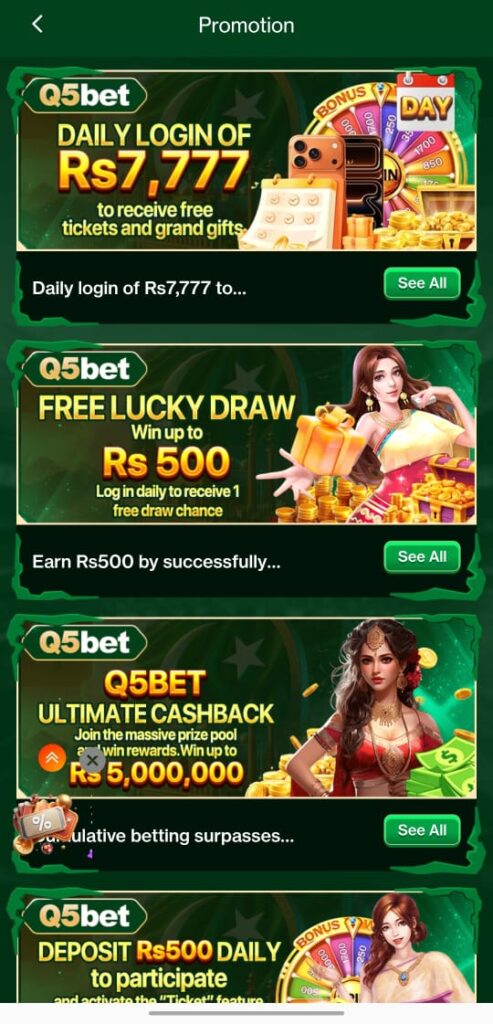Tap the back arrow icon
493x1024 pixels.
click(37, 25)
